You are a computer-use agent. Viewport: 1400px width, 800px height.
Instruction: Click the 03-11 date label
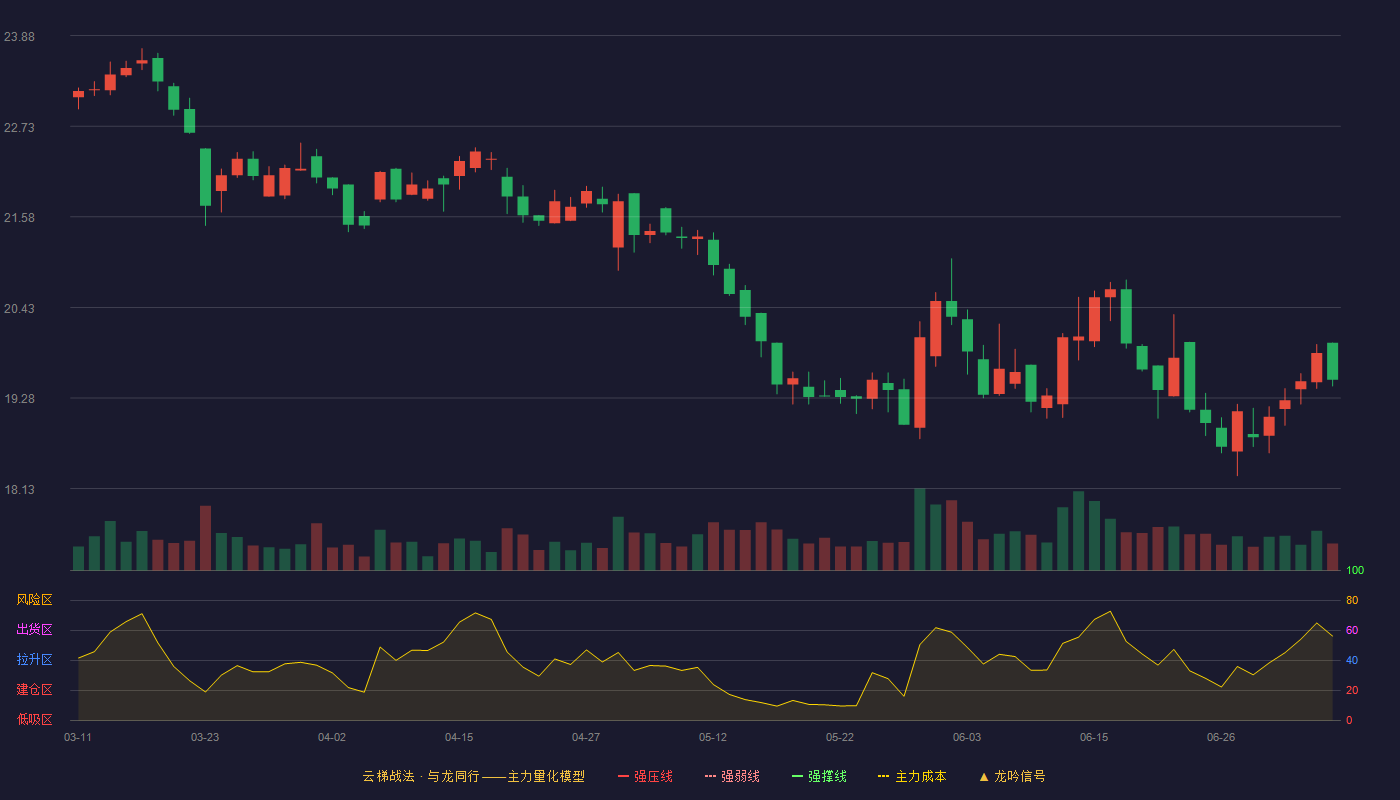[x=78, y=737]
